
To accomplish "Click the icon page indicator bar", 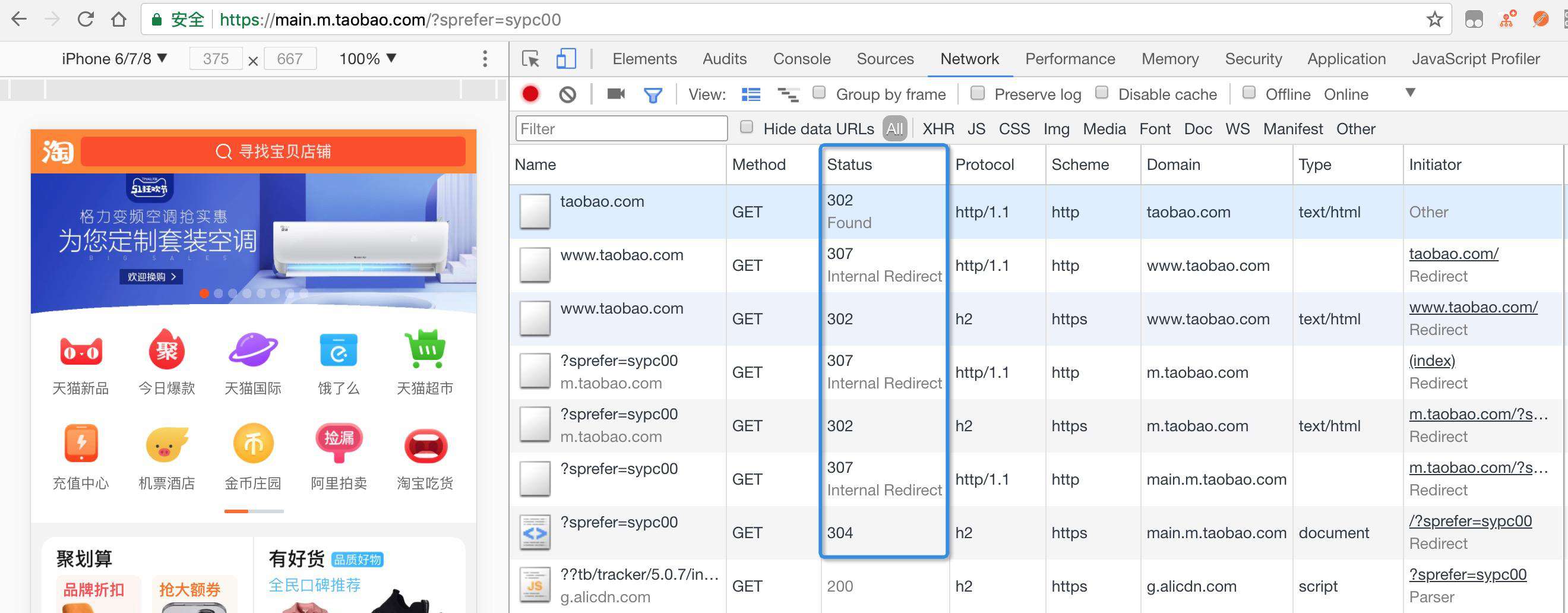I will tap(254, 511).
